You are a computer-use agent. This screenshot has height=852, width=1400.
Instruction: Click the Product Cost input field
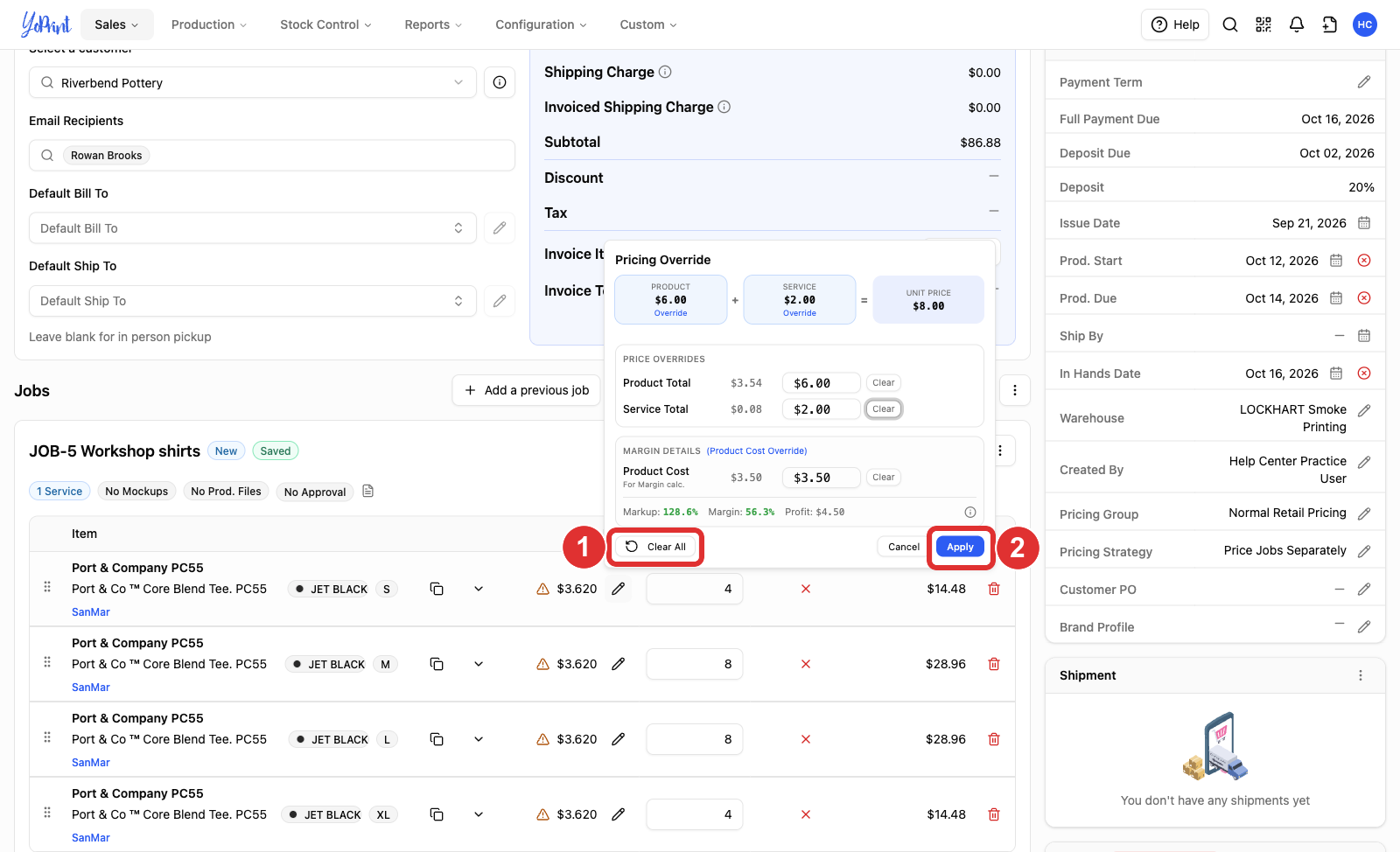click(x=821, y=478)
